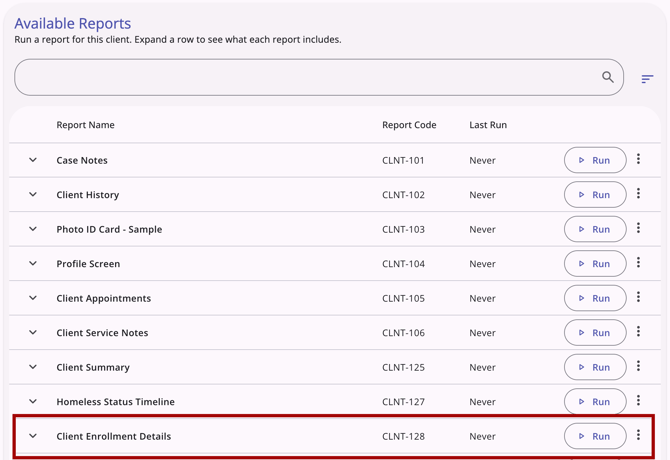Click the CLNT-127 report code
The image size is (670, 460).
click(403, 402)
